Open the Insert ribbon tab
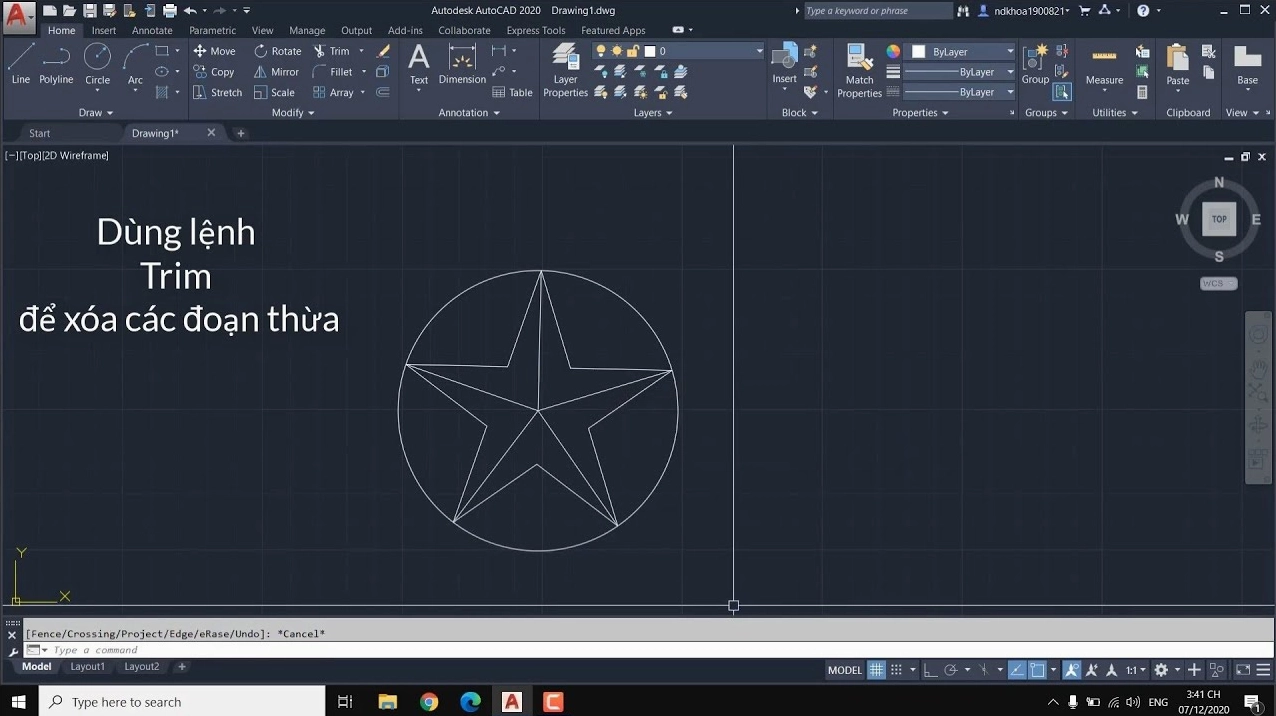The width and height of the screenshot is (1276, 716). click(x=104, y=31)
